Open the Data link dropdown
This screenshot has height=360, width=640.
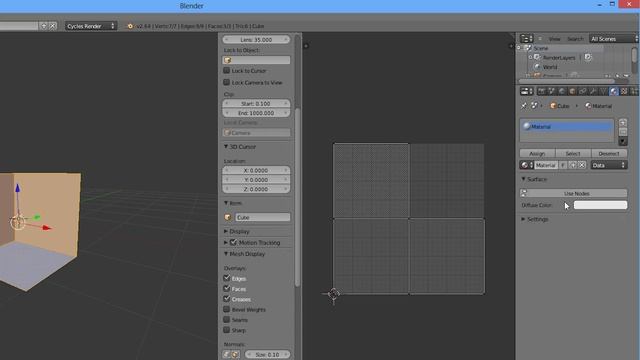[609, 165]
